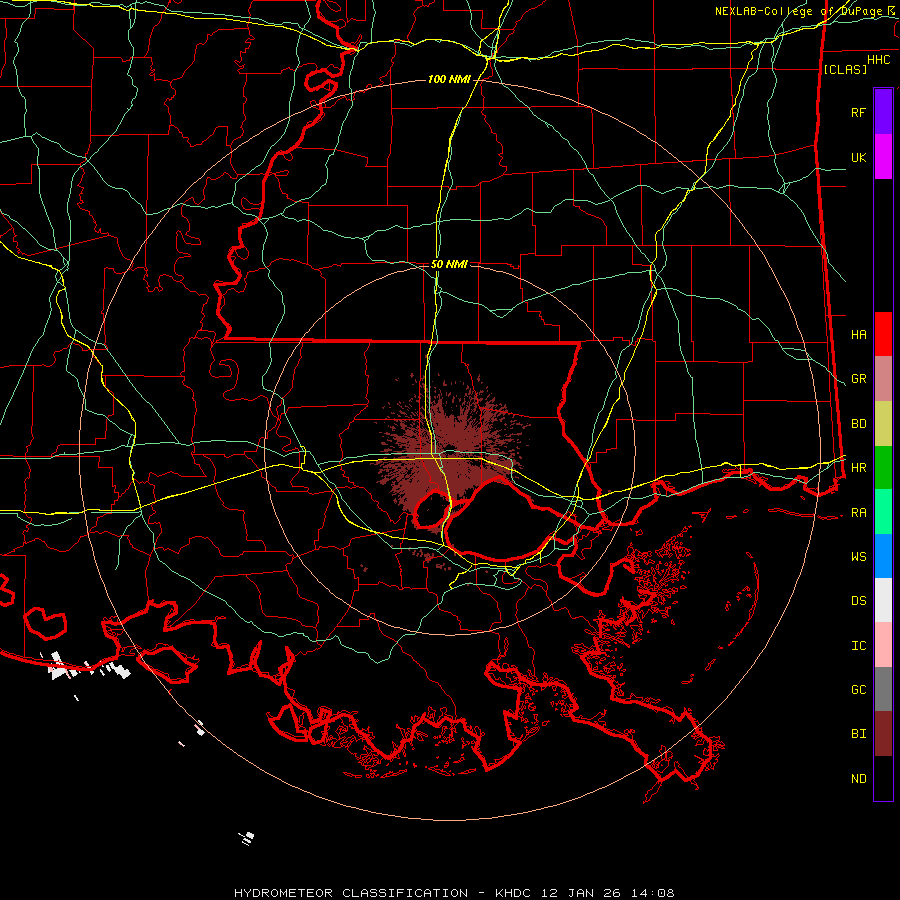Click the 100 NMI range ring label
900x900 pixels.
point(449,79)
